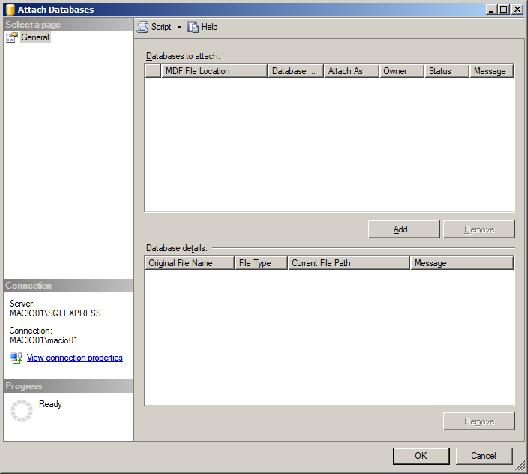
Task: Click the Original File Name column header
Action: [x=189, y=263]
